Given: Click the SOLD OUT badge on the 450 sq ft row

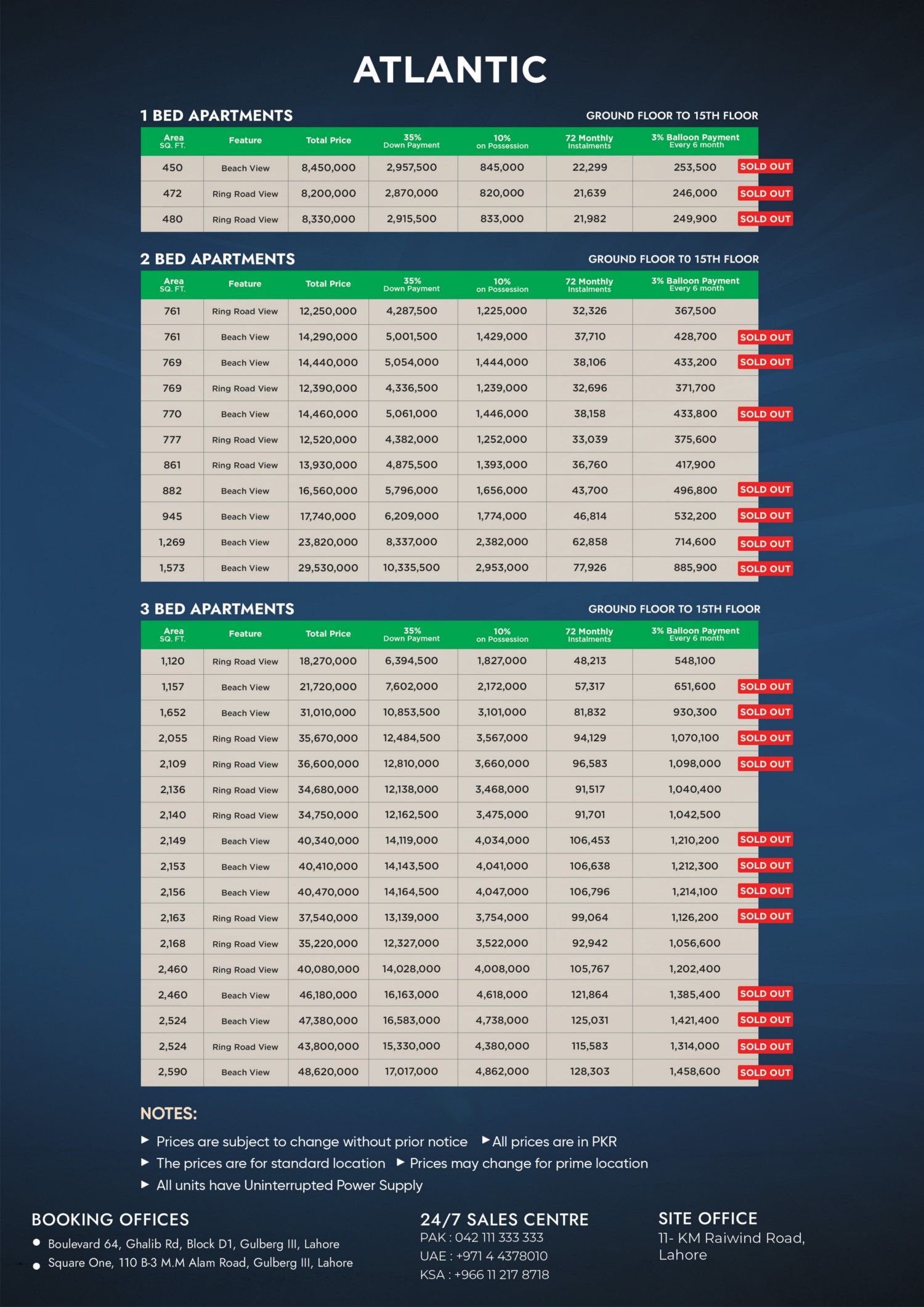Looking at the screenshot, I should [x=764, y=166].
